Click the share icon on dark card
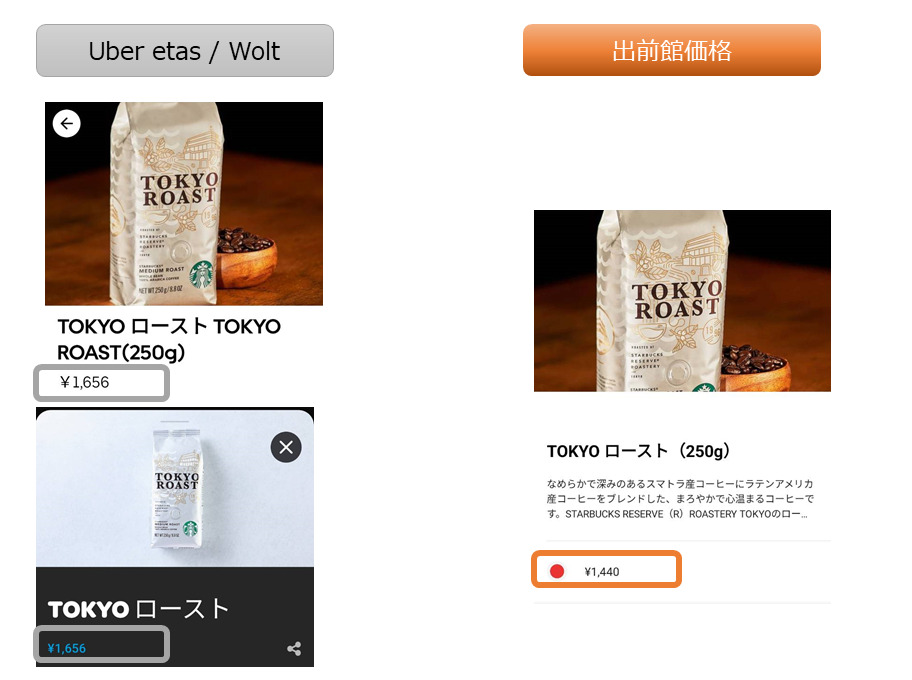 pyautogui.click(x=294, y=649)
